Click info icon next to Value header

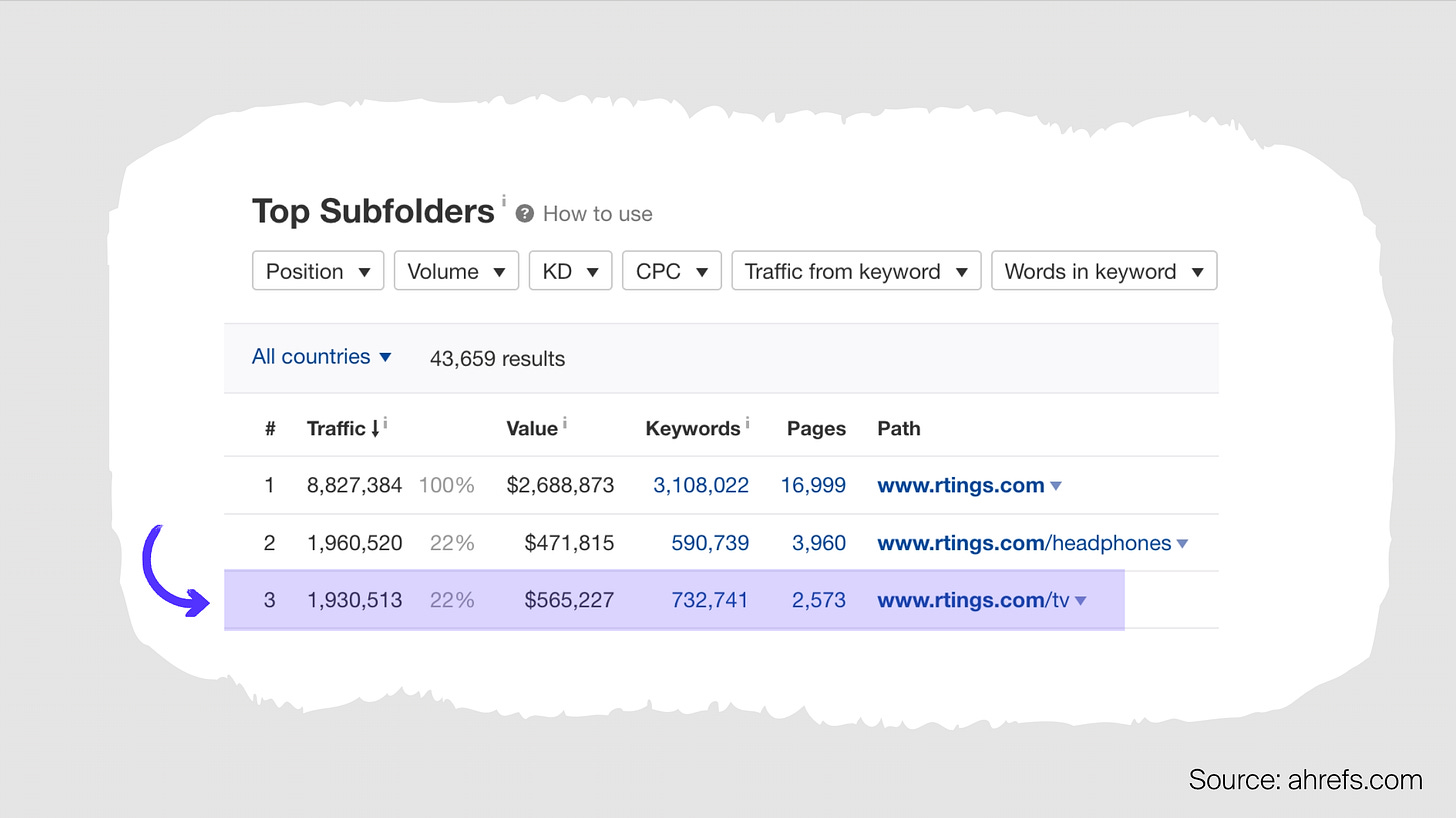(x=564, y=423)
